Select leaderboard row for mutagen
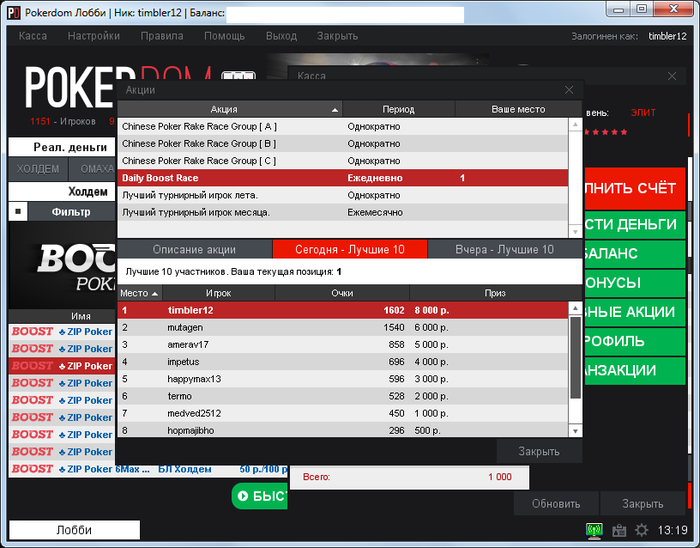Viewport: 700px width, 548px height. point(343,328)
